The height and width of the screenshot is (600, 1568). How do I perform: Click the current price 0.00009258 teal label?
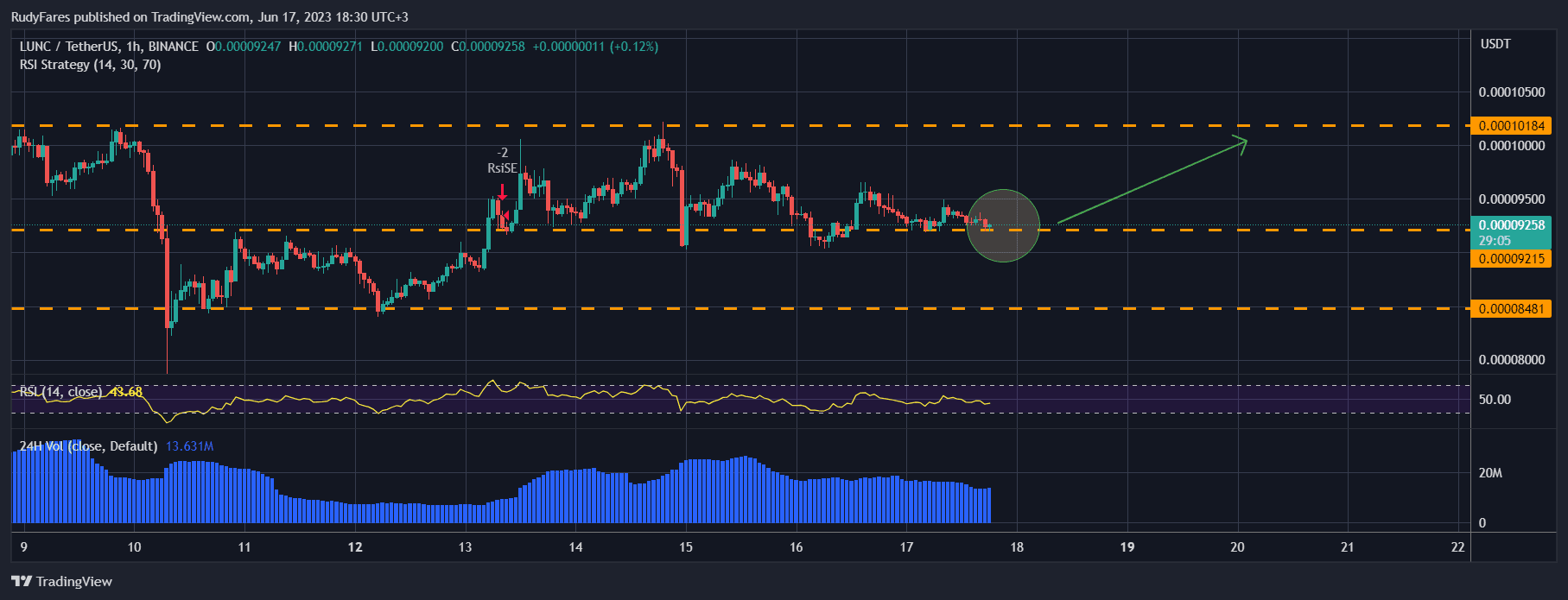click(1511, 226)
